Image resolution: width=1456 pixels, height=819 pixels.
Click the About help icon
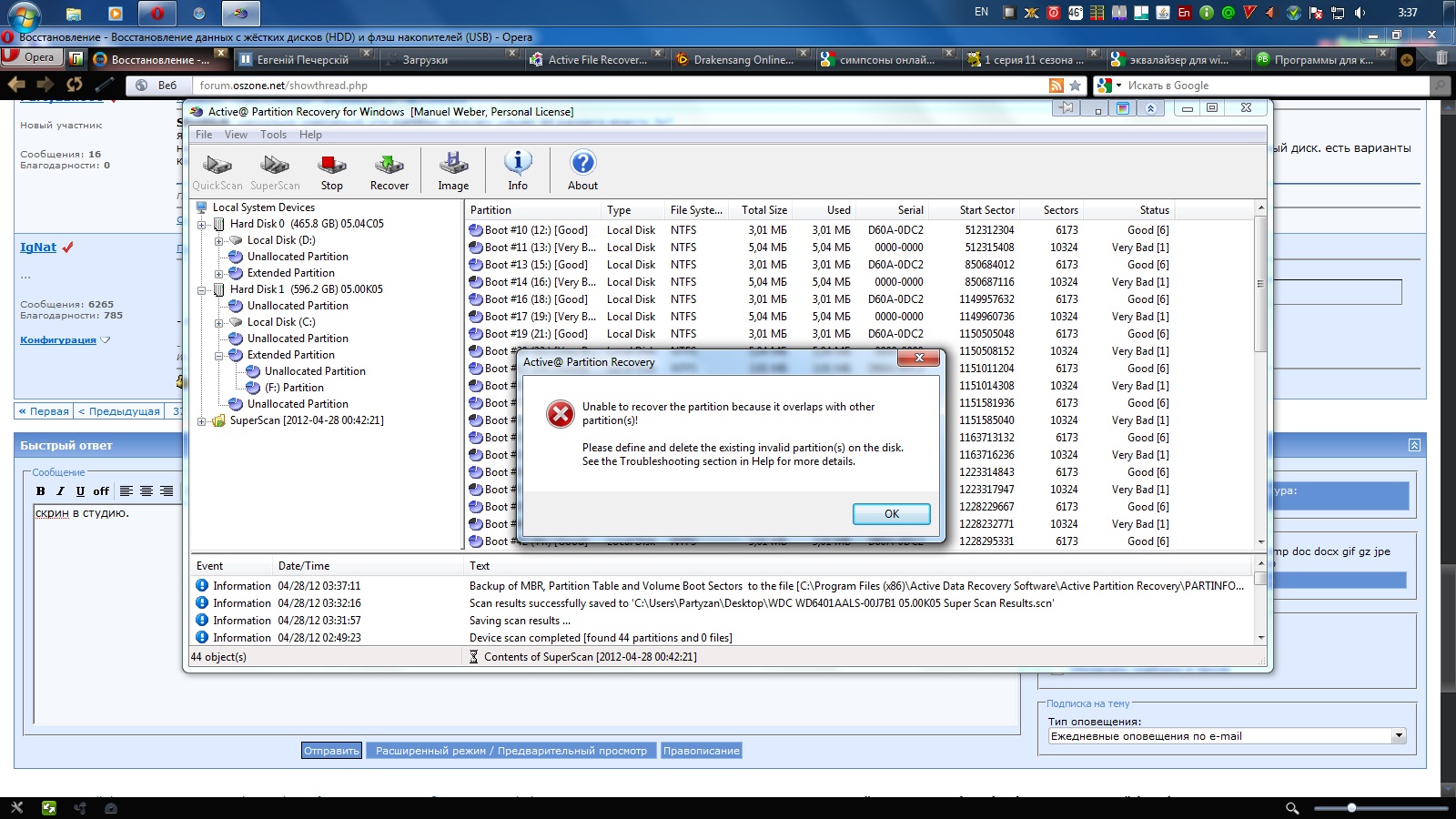(x=582, y=170)
